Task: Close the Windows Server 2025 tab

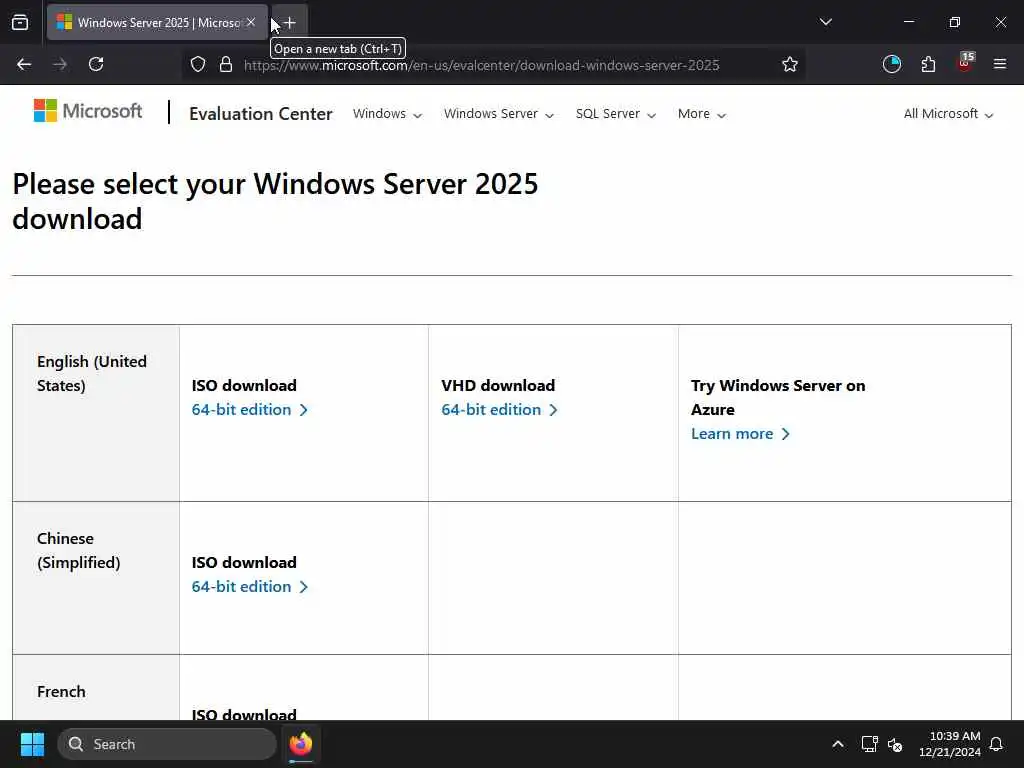Action: pos(251,22)
